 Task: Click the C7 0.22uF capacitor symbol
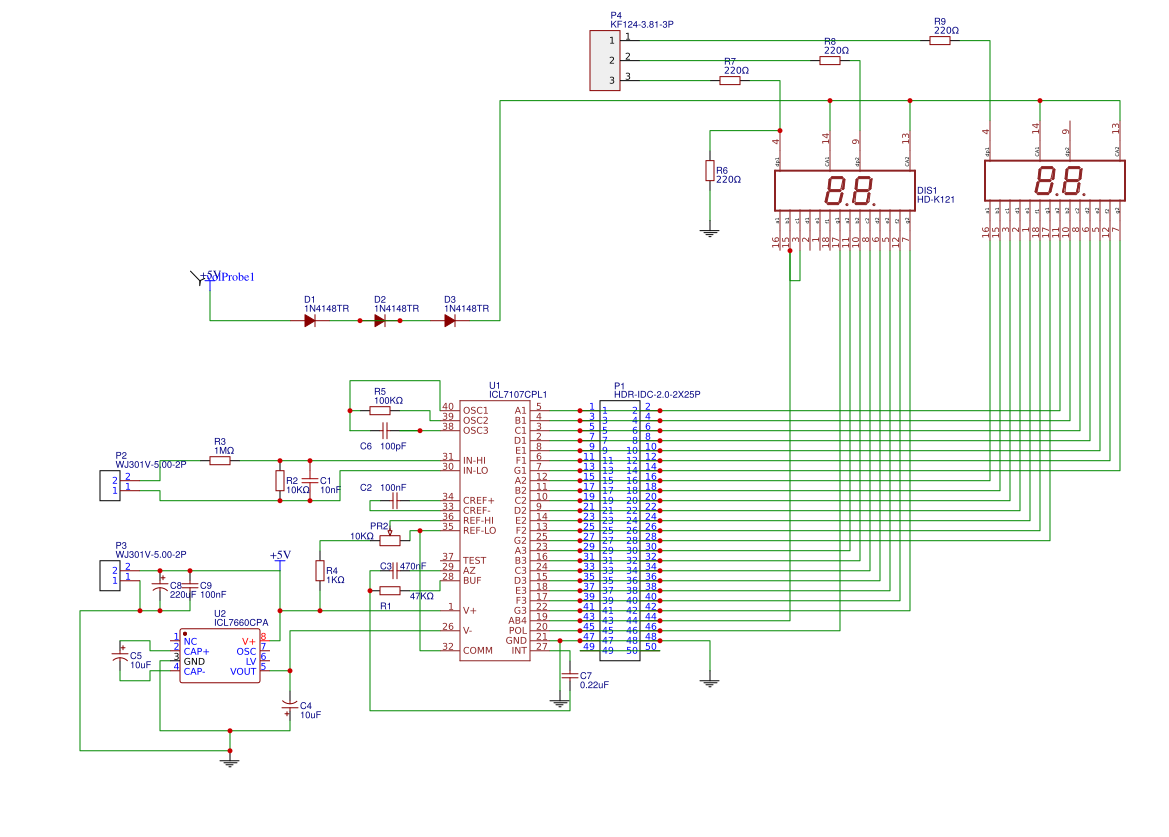click(x=569, y=676)
